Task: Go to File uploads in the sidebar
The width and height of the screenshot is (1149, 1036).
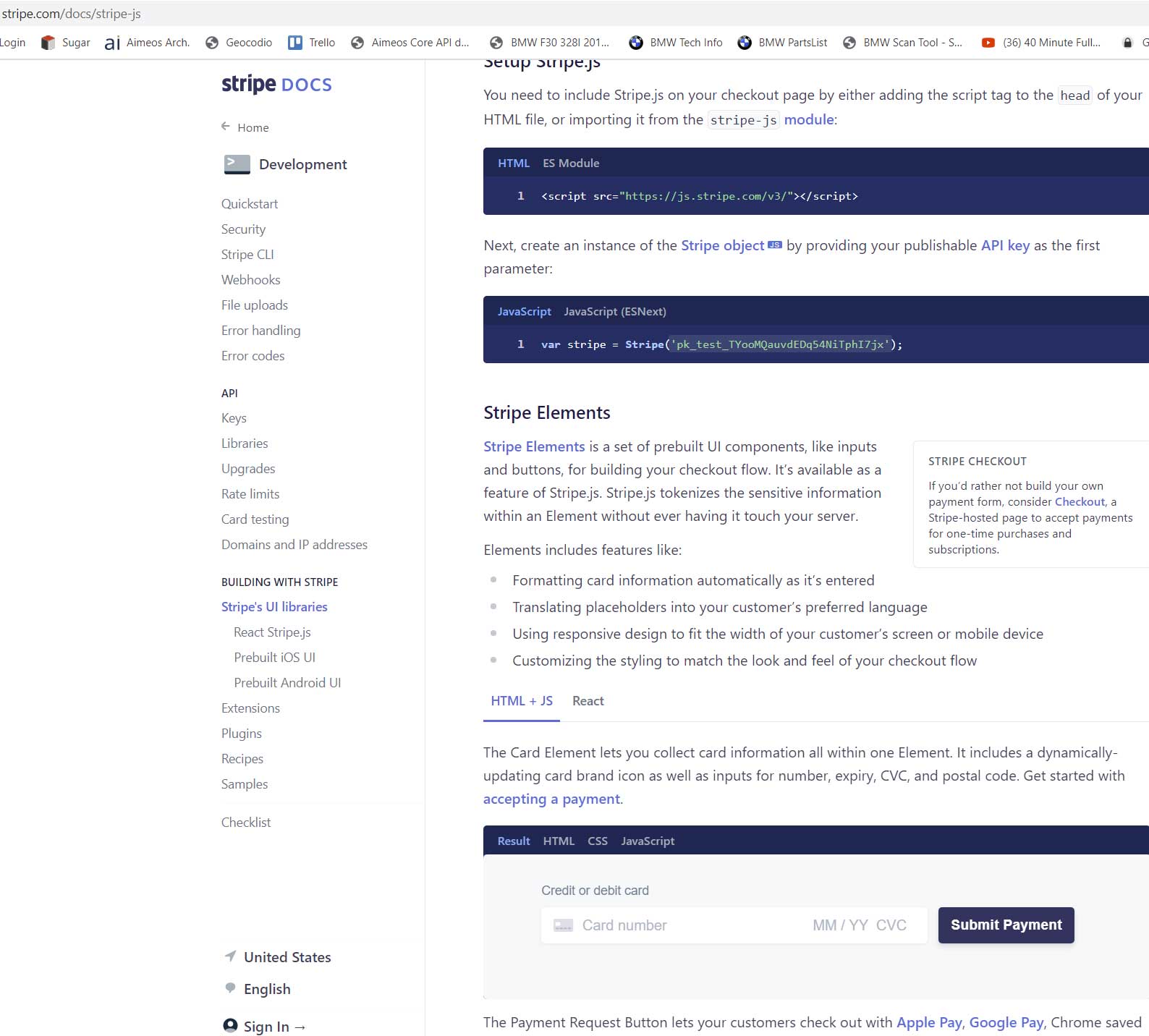Action: [255, 305]
